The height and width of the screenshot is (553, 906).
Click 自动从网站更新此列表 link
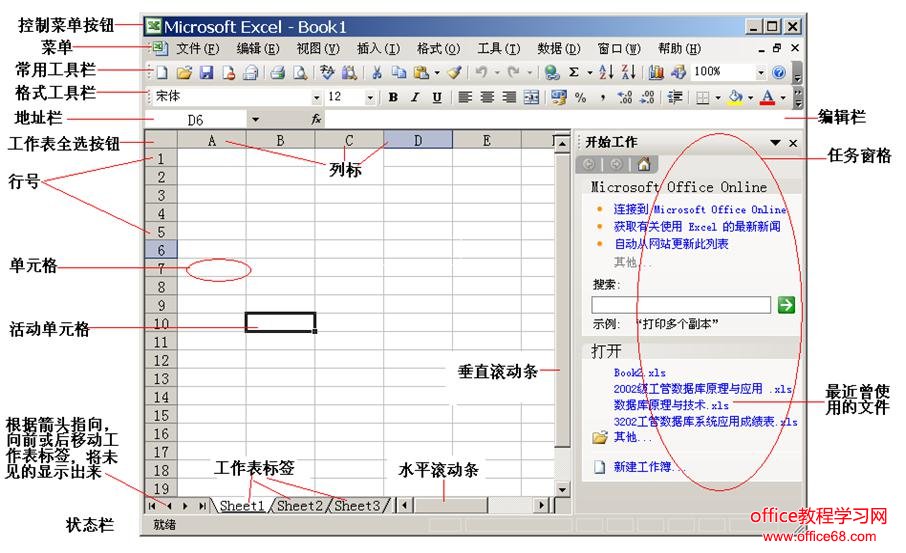(x=671, y=244)
